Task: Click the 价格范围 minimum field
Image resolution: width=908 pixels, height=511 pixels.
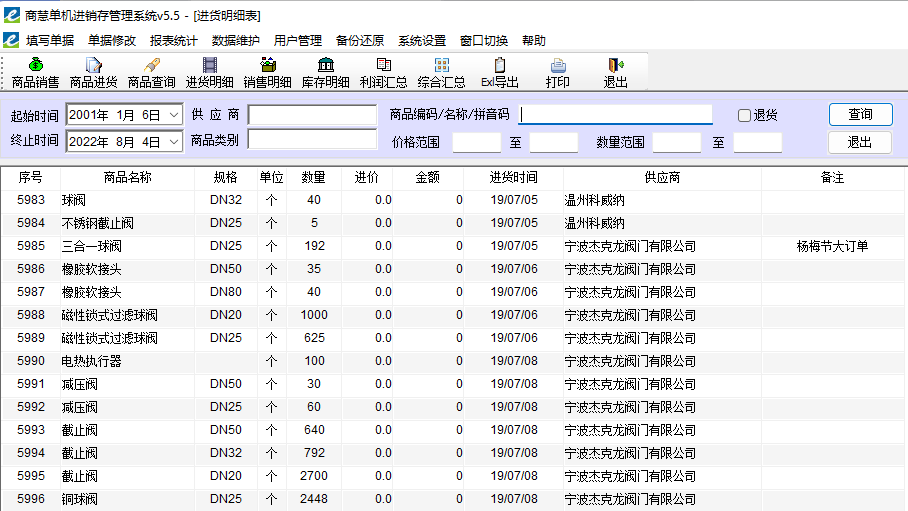Action: point(477,142)
